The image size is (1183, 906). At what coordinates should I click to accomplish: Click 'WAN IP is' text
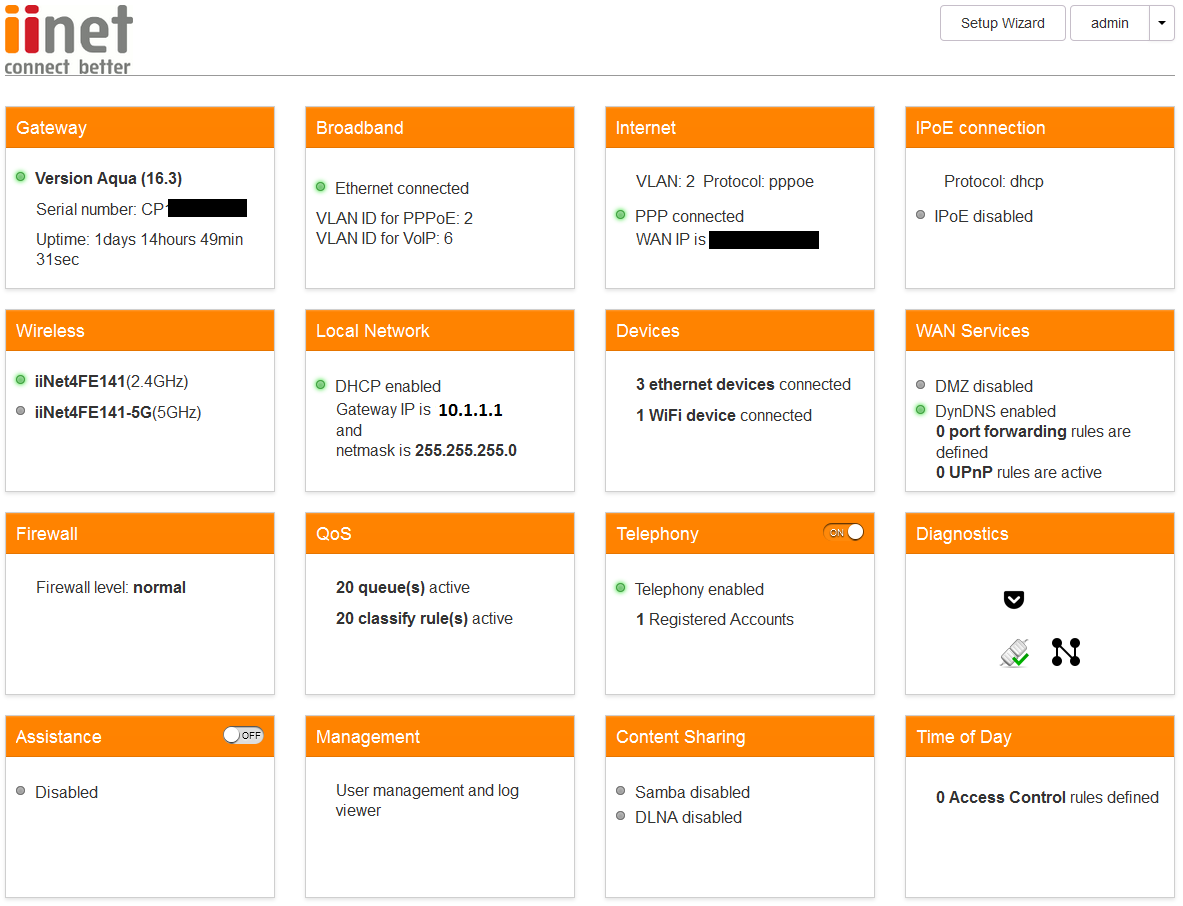(x=670, y=239)
